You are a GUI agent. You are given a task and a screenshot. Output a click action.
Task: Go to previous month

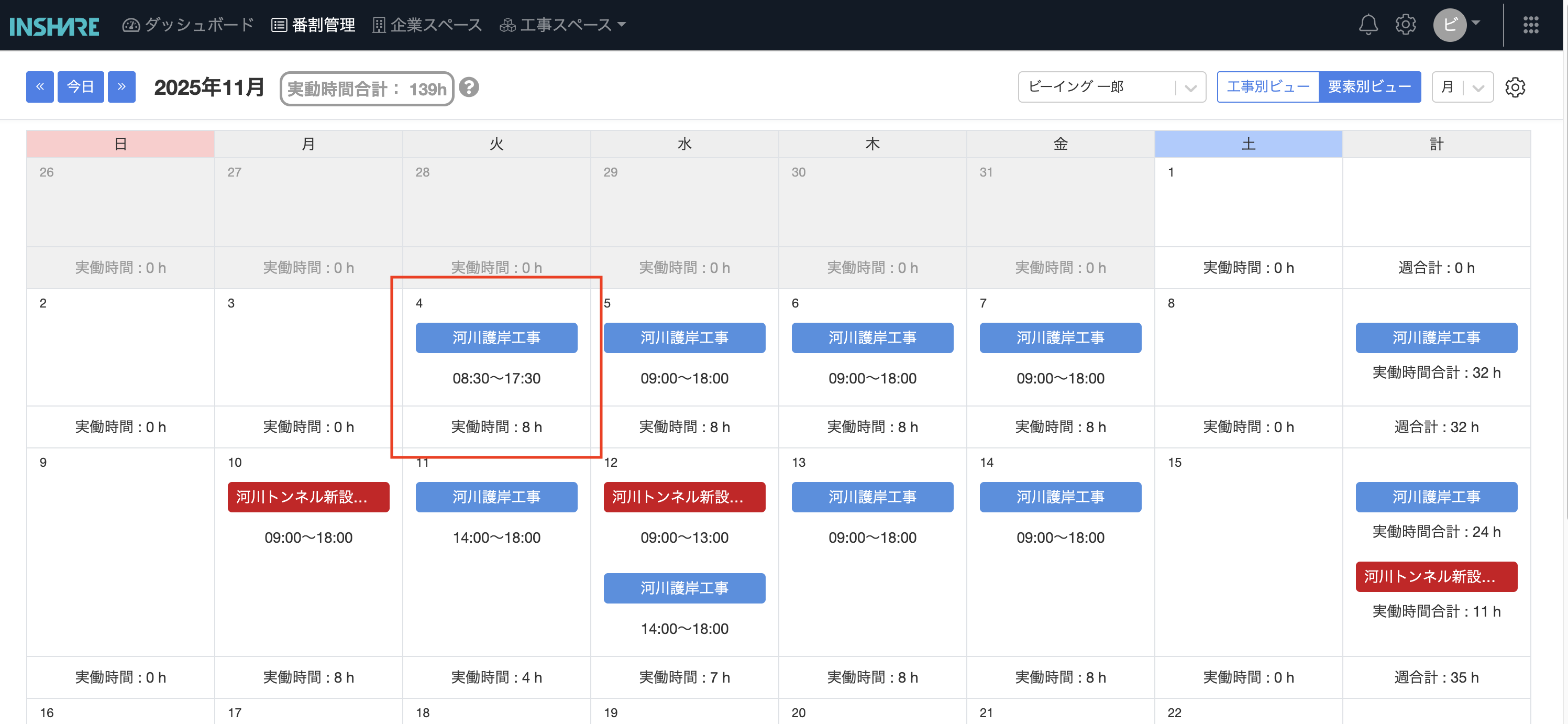click(x=40, y=87)
